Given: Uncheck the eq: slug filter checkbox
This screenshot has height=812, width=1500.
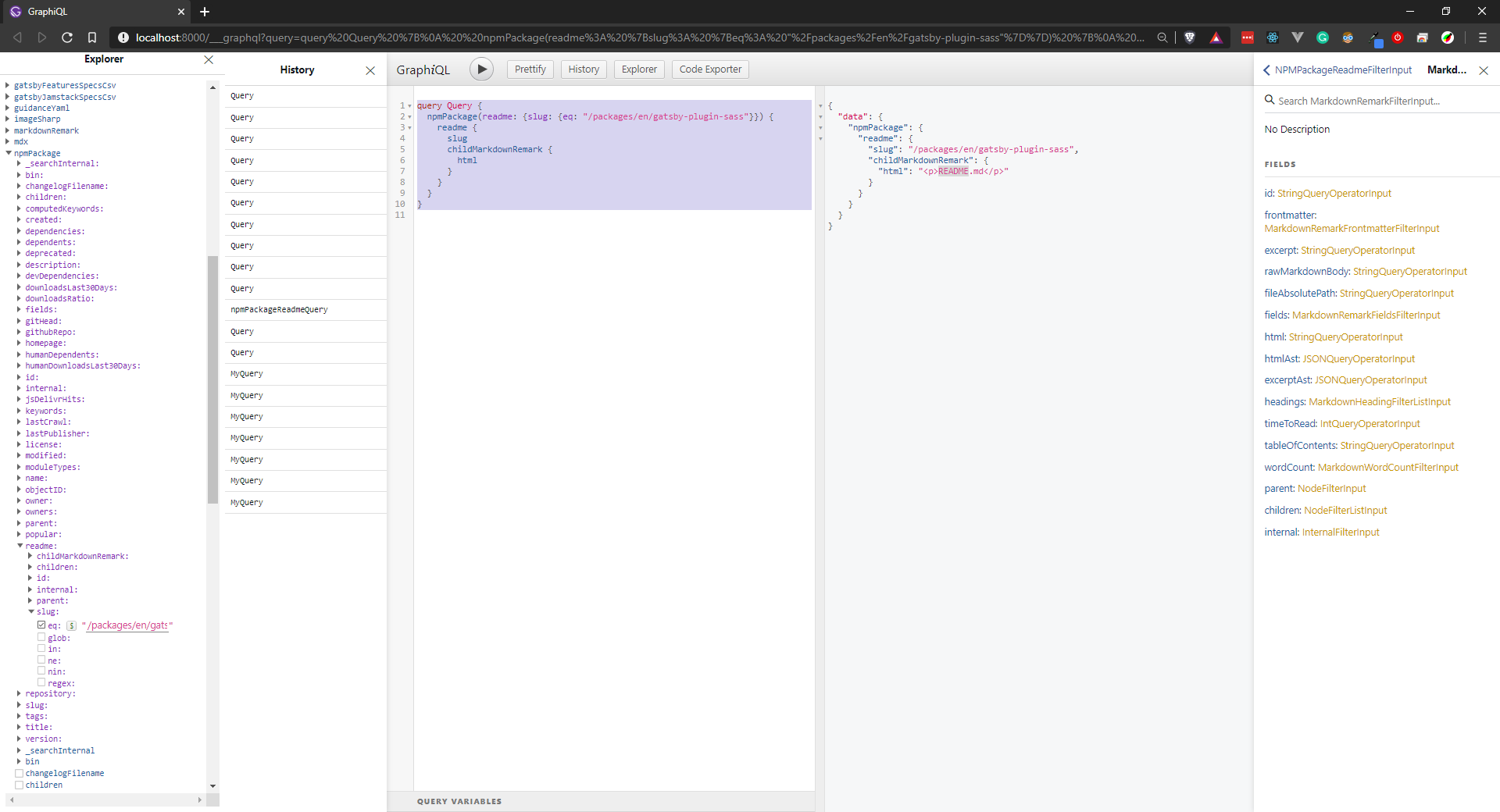Looking at the screenshot, I should [x=41, y=625].
